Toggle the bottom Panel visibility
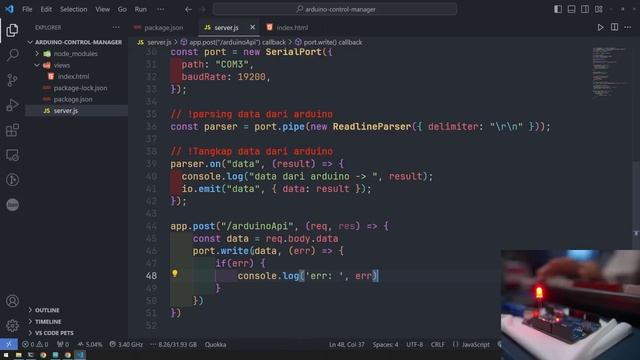The image size is (640, 360). tap(571, 9)
